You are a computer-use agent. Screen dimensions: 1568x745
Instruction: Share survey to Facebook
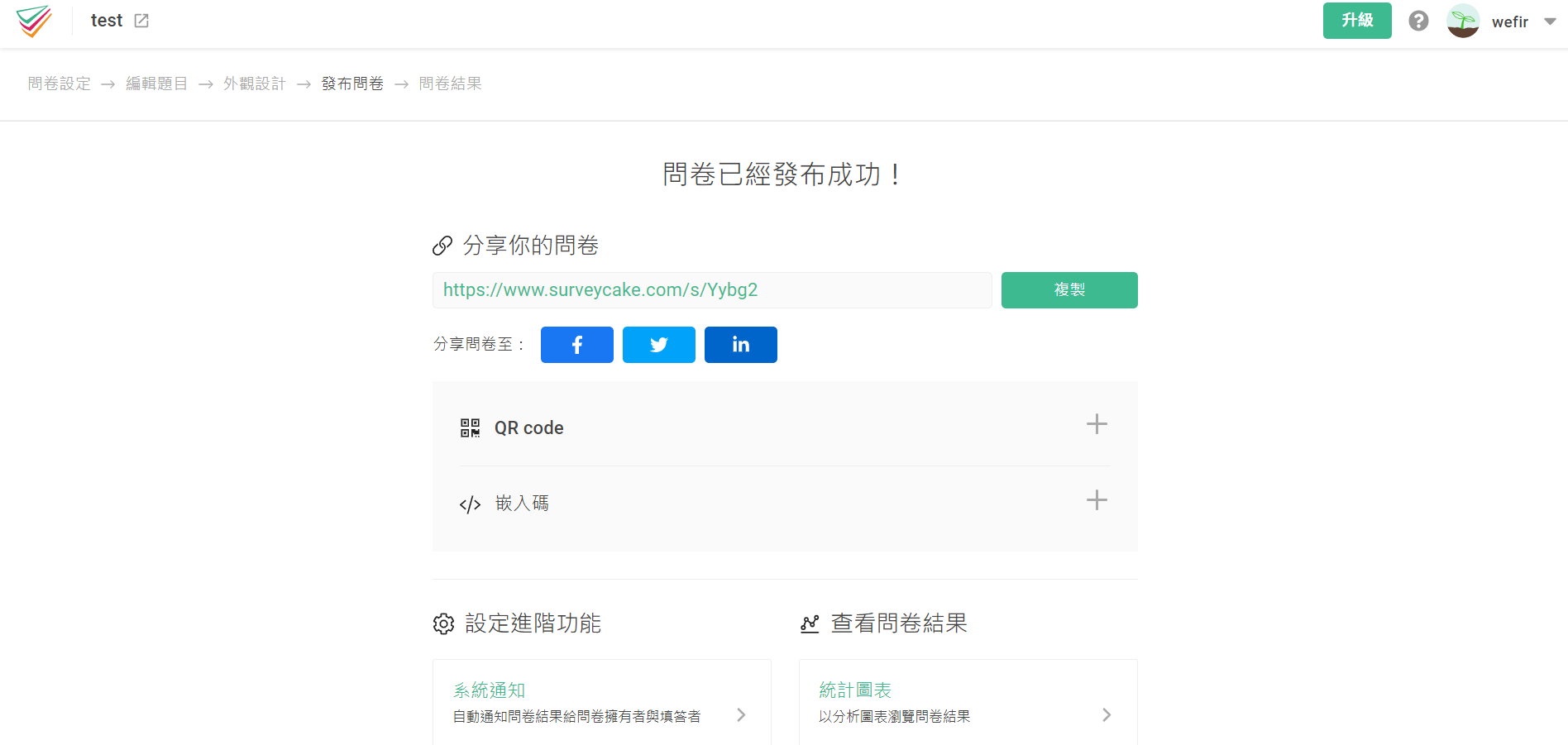[x=577, y=345]
